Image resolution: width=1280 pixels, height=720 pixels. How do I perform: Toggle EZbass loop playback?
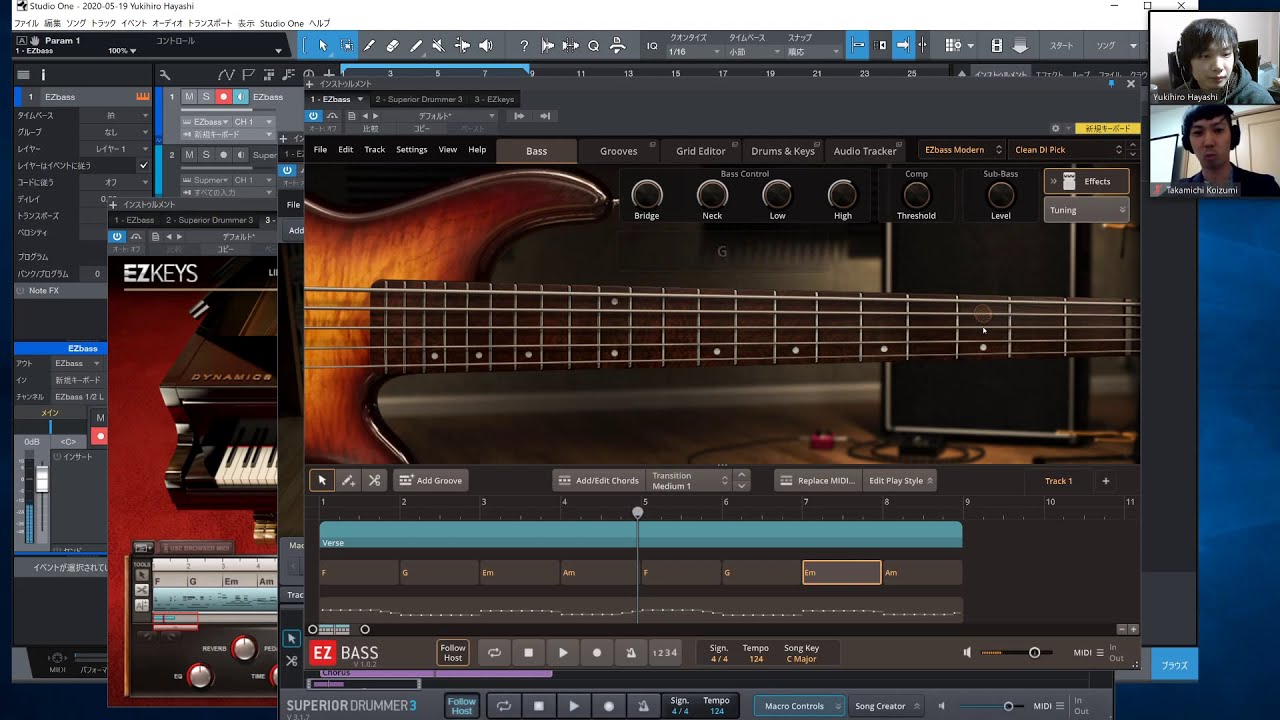pos(494,653)
